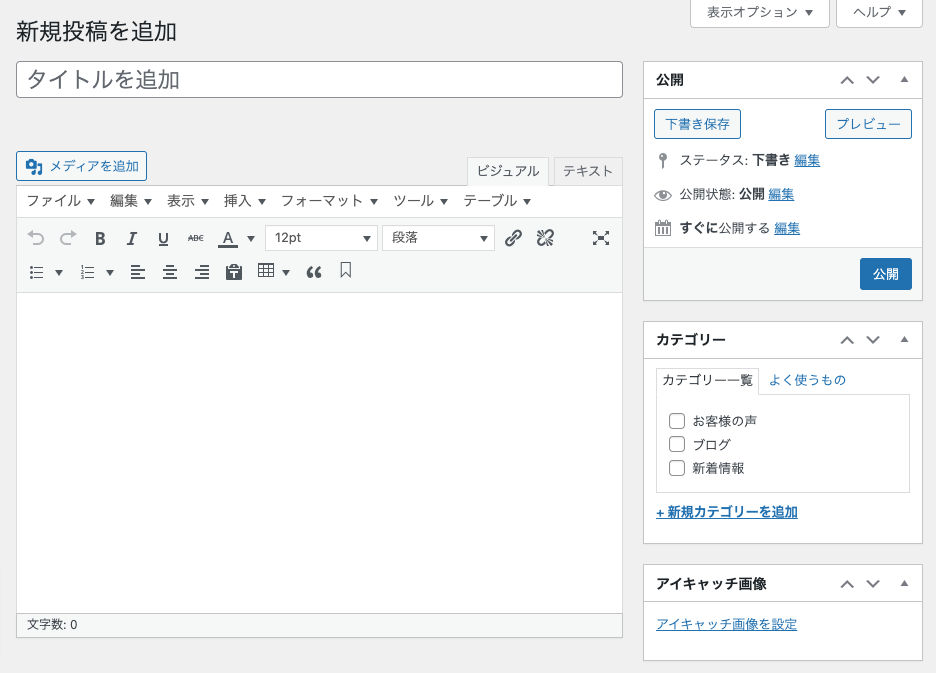The image size is (936, 673).
Task: Expand 表示オプション panel
Action: tap(760, 13)
